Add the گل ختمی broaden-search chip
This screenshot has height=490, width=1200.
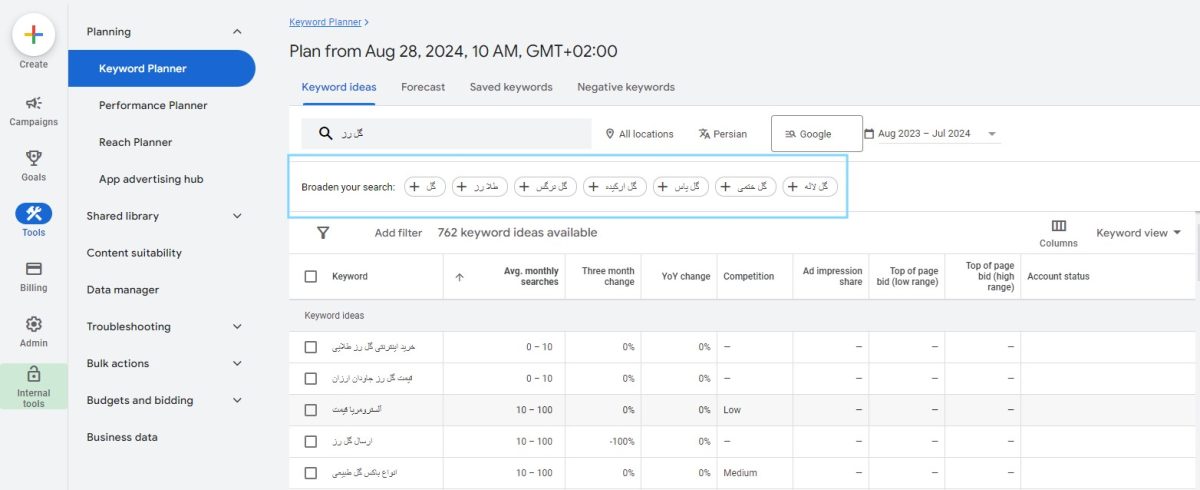click(746, 186)
